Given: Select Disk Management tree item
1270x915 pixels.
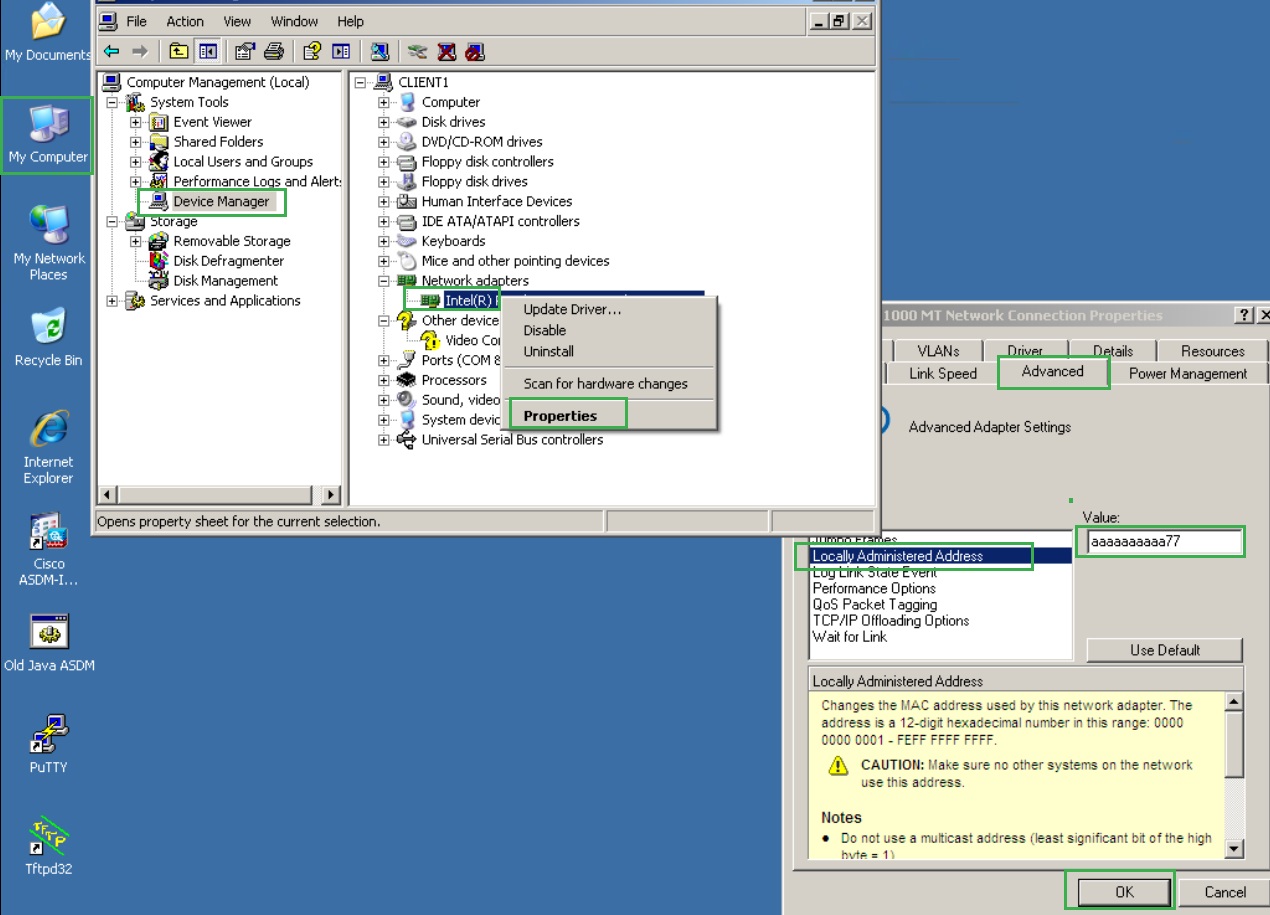Looking at the screenshot, I should tap(226, 281).
